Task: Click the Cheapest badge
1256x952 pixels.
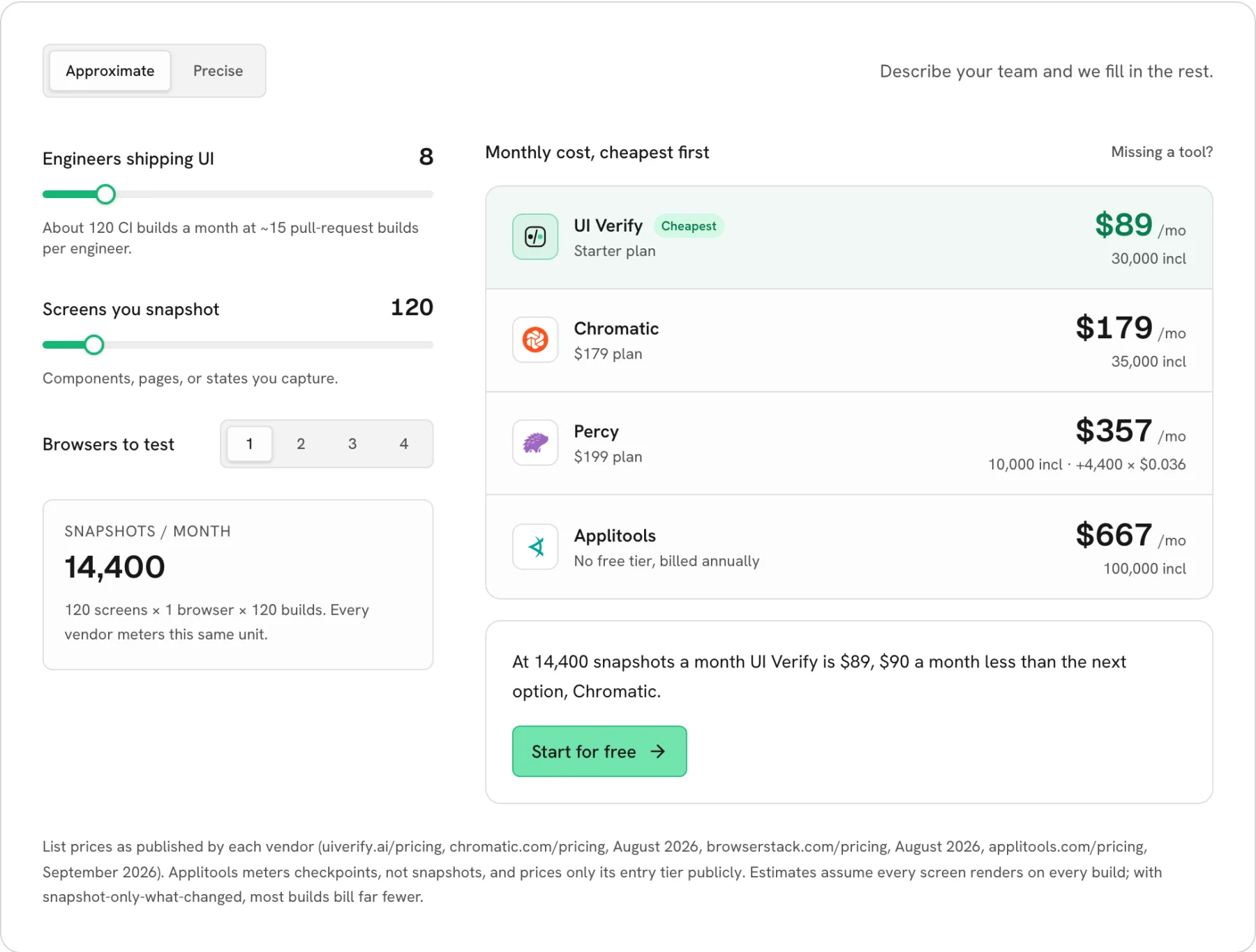Action: 689,226
